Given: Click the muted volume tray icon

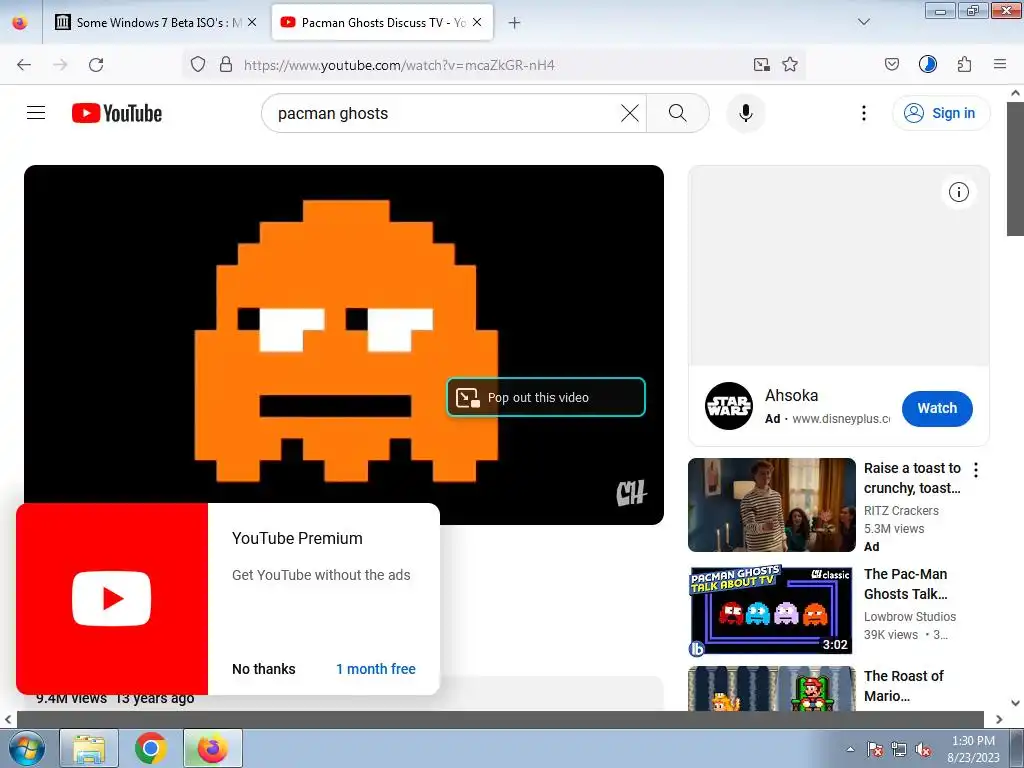Looking at the screenshot, I should [923, 749].
